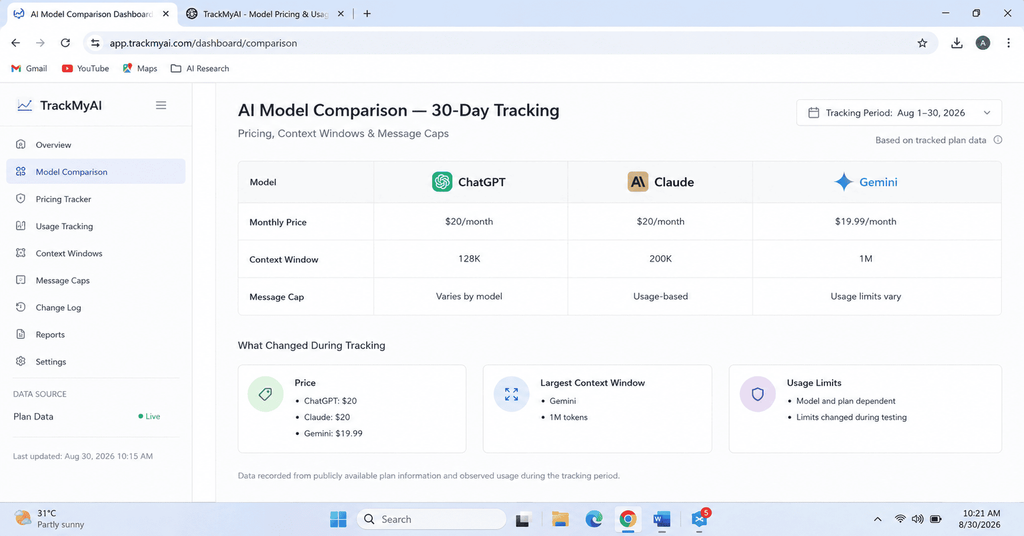Collapse sidebar with hamburger menu icon
This screenshot has height=536, width=1024.
point(161,106)
